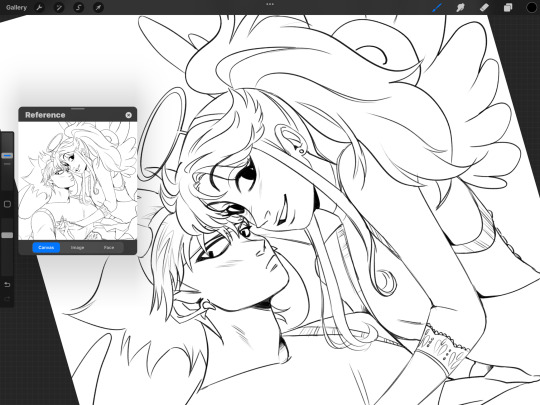540x405 pixels.
Task: Open the Layers panel
Action: point(508,7)
